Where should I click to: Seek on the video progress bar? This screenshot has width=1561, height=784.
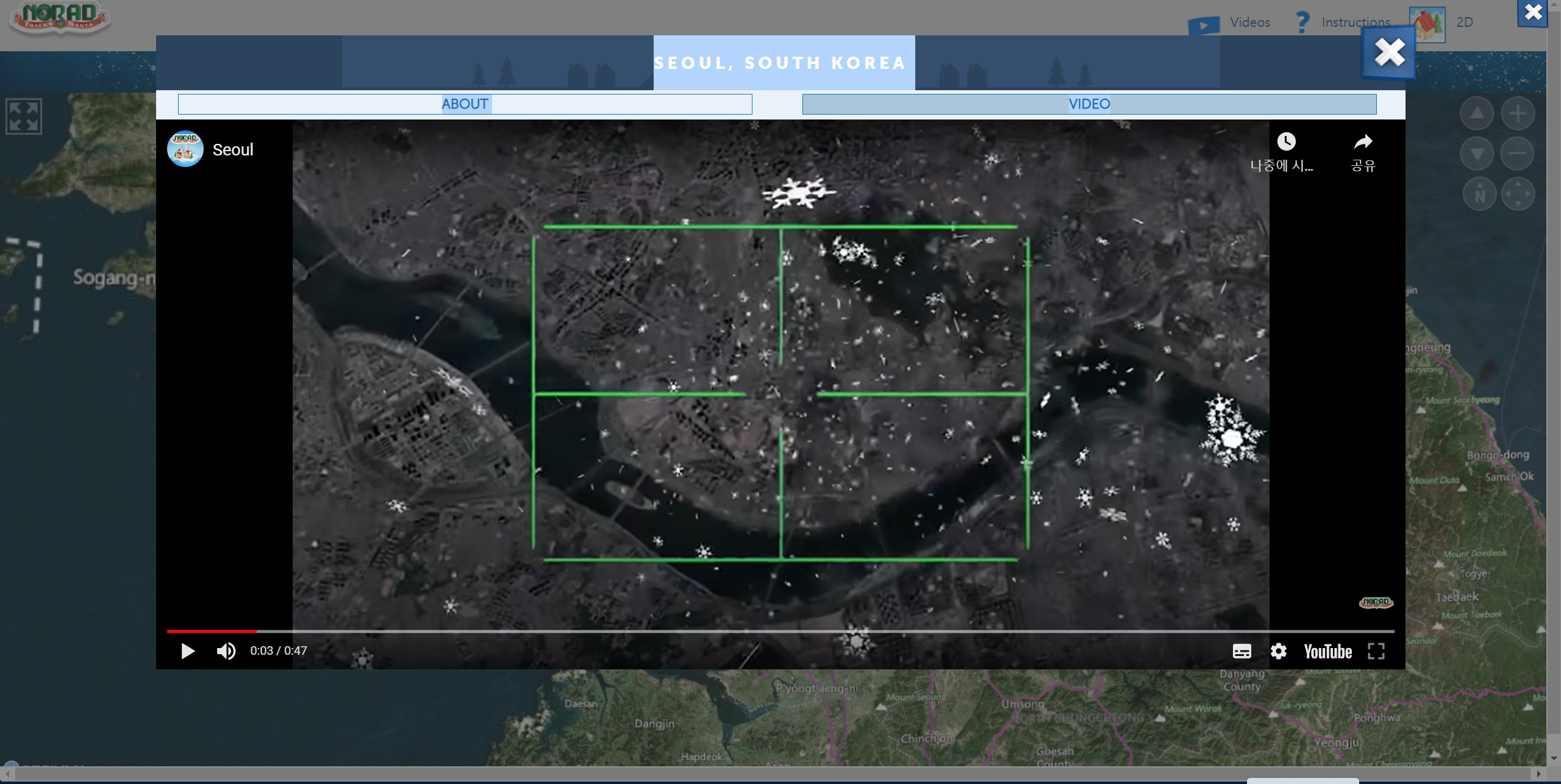[780, 631]
